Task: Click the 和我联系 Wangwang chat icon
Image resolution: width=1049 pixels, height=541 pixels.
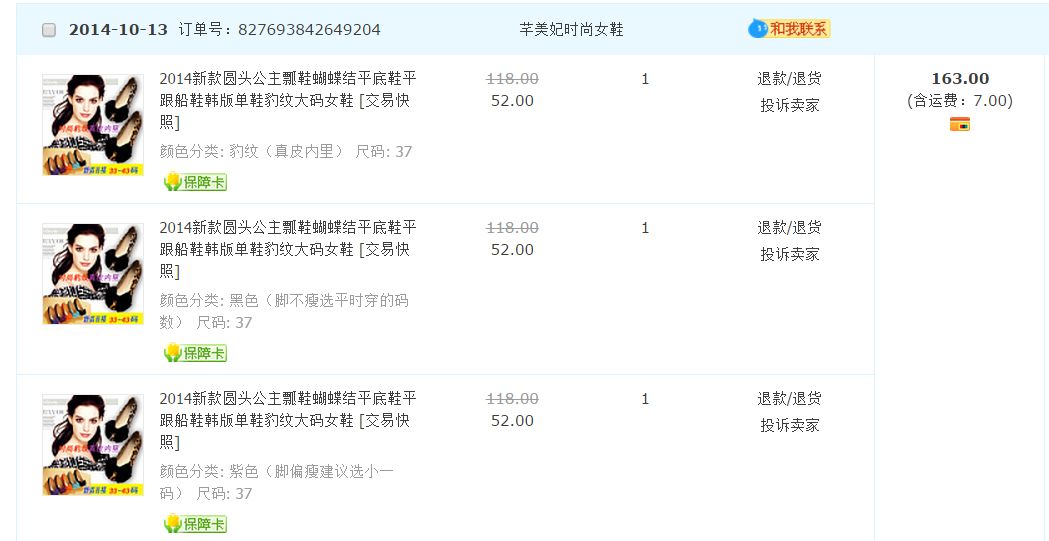Action: [789, 29]
